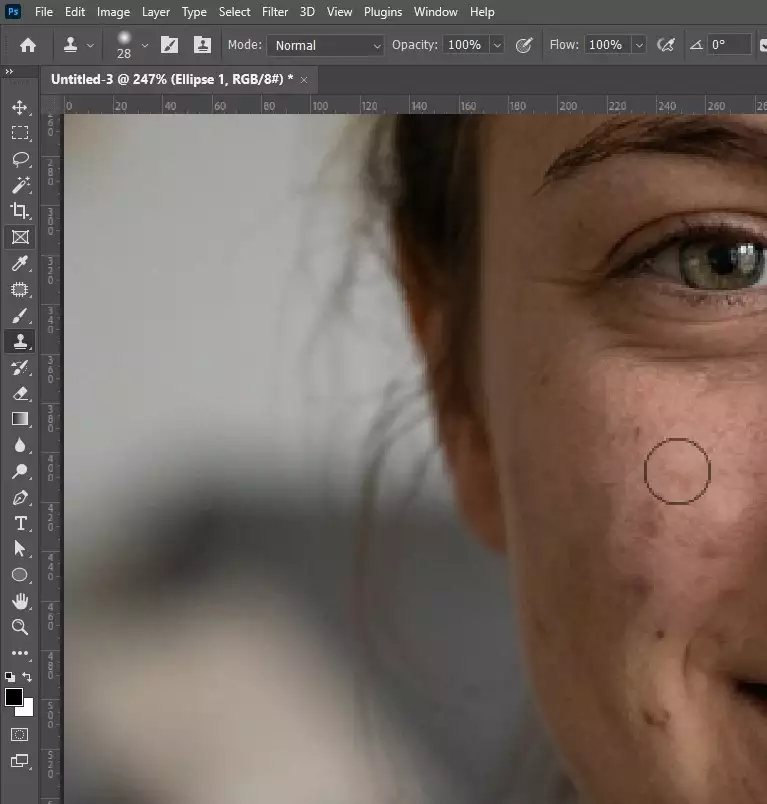Open the View menu
The width and height of the screenshot is (767, 804).
pos(339,12)
